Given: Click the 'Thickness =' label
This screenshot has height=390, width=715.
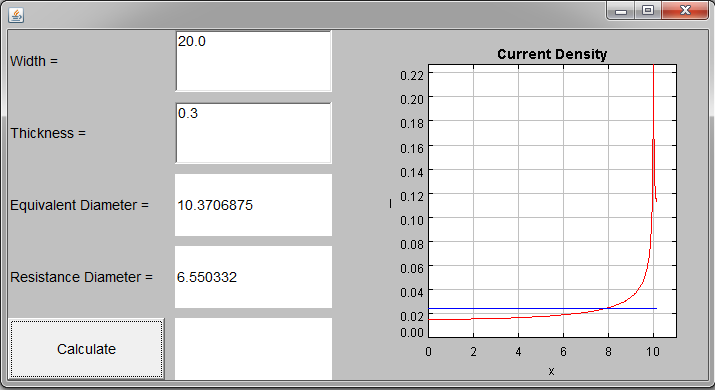Looking at the screenshot, I should (48, 133).
